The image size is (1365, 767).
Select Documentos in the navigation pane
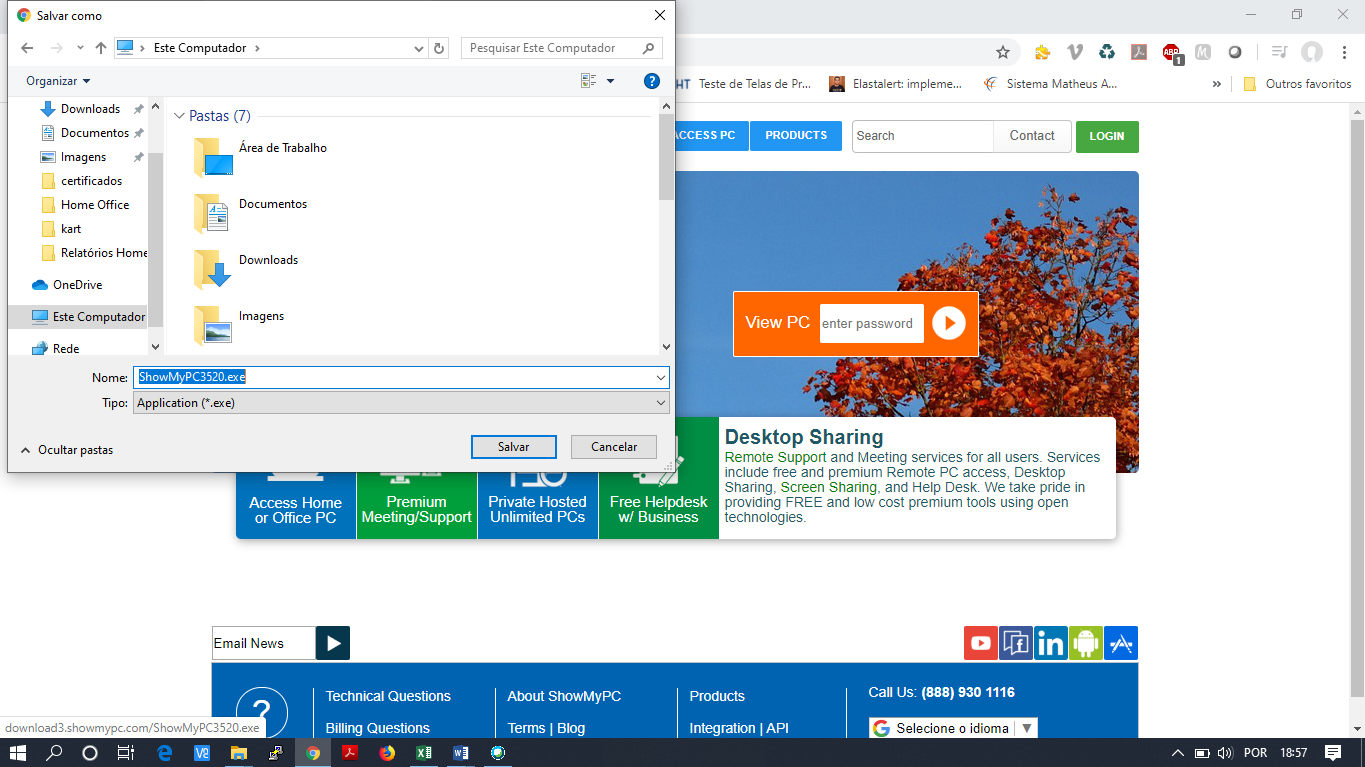point(94,133)
